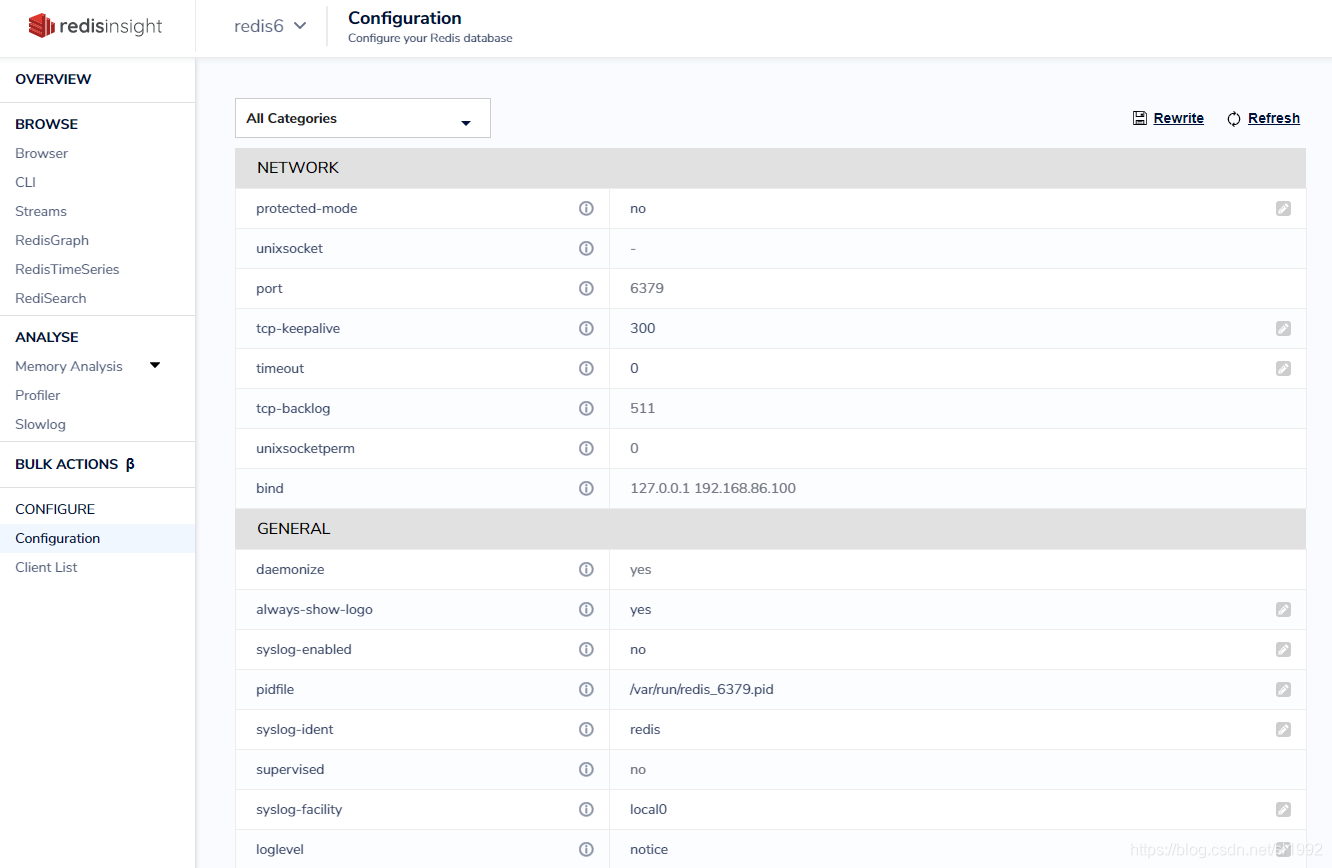Open the redis6 database switcher
The width and height of the screenshot is (1332, 868).
click(270, 26)
